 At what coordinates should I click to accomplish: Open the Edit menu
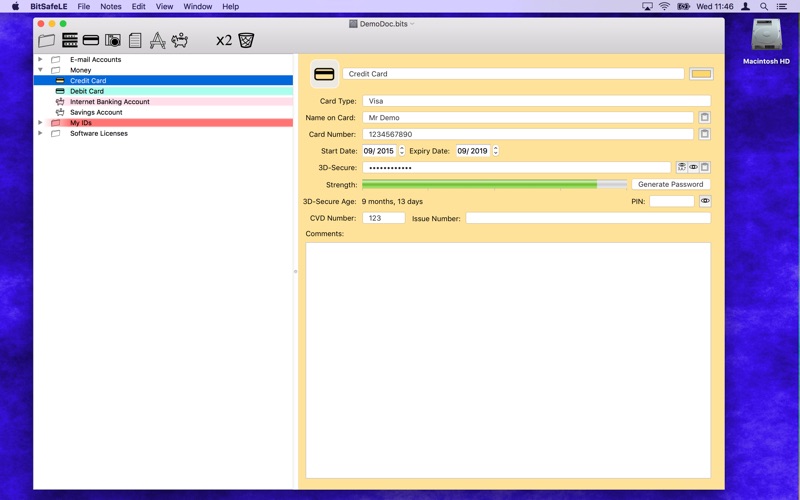pyautogui.click(x=139, y=6)
